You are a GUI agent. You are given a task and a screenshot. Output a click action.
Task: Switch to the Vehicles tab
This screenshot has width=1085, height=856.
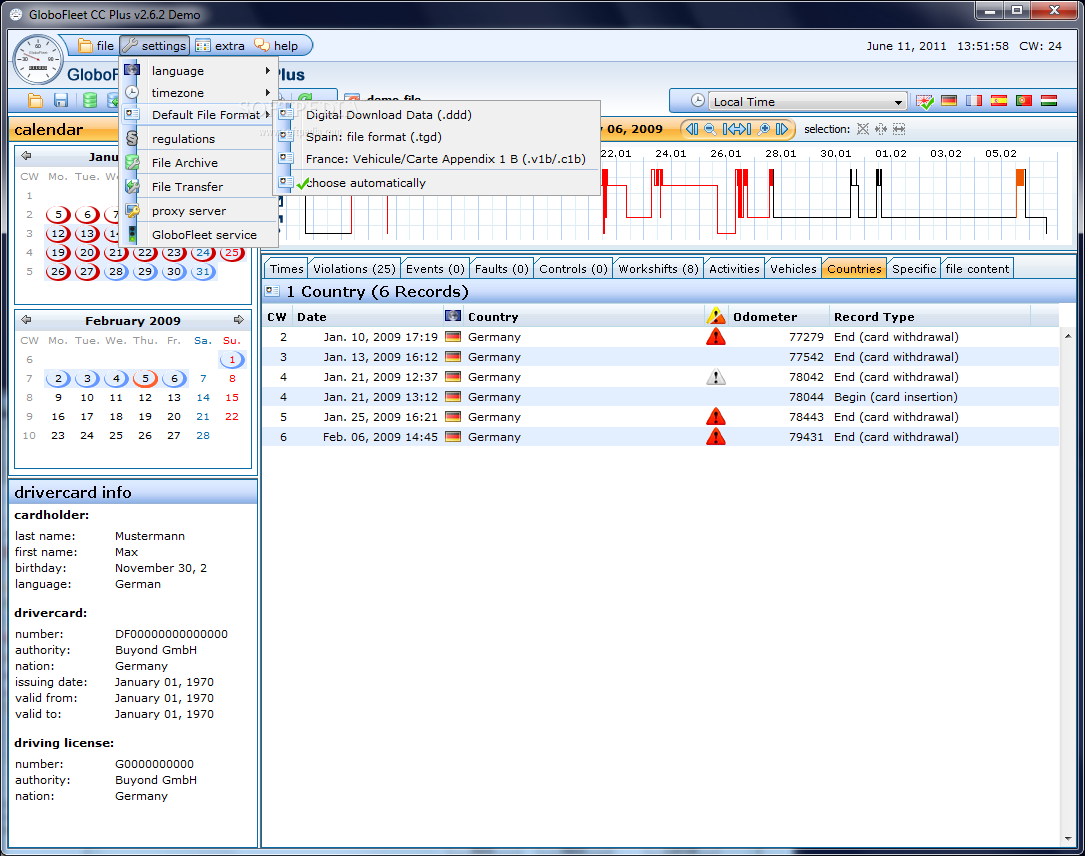click(x=793, y=268)
